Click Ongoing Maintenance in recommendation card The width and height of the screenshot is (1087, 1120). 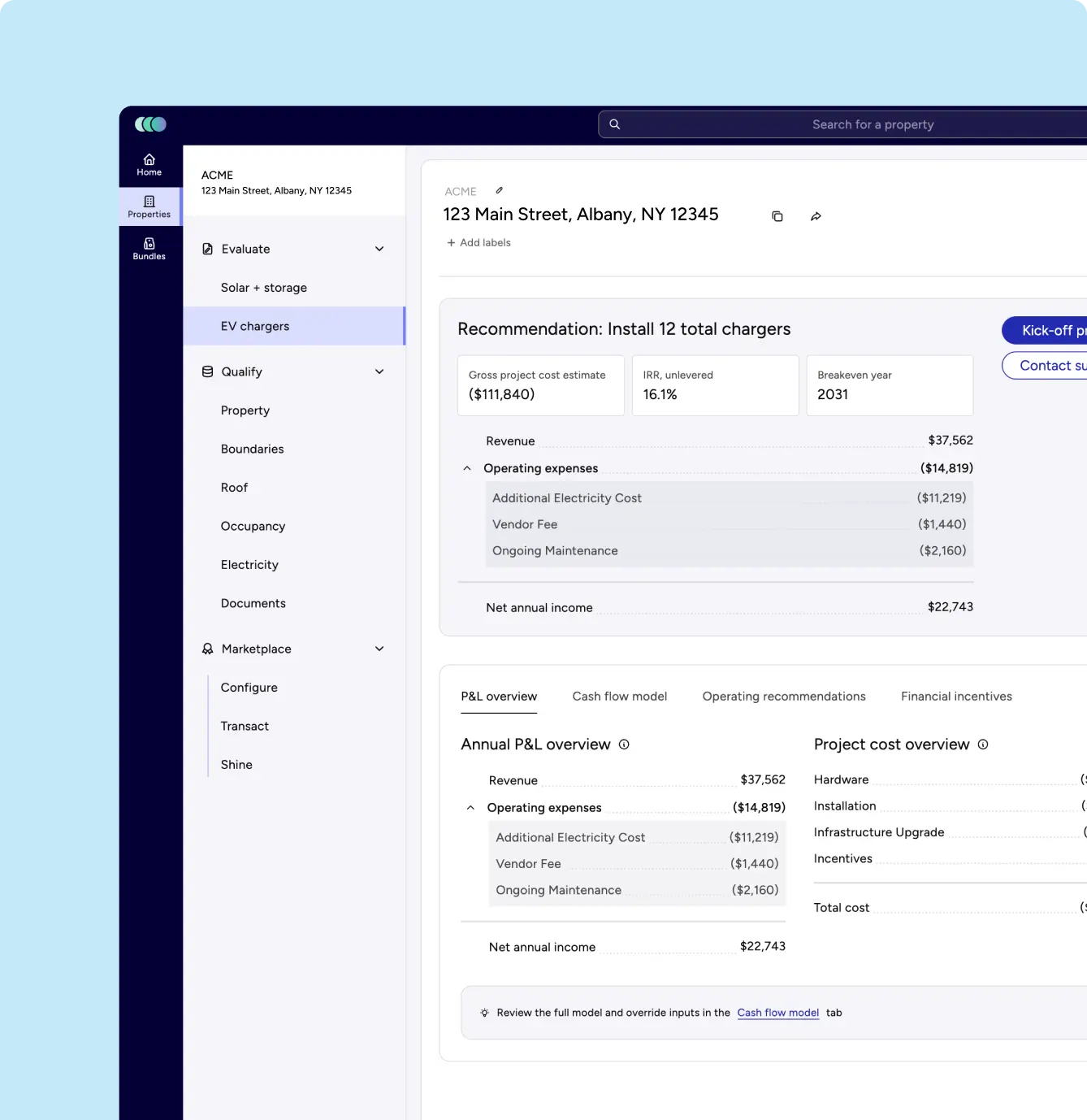pyautogui.click(x=730, y=551)
